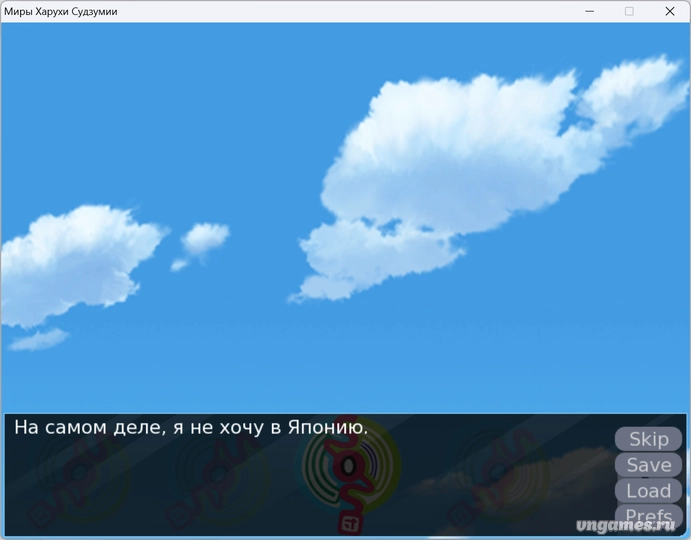Open Prefs settings

(648, 515)
